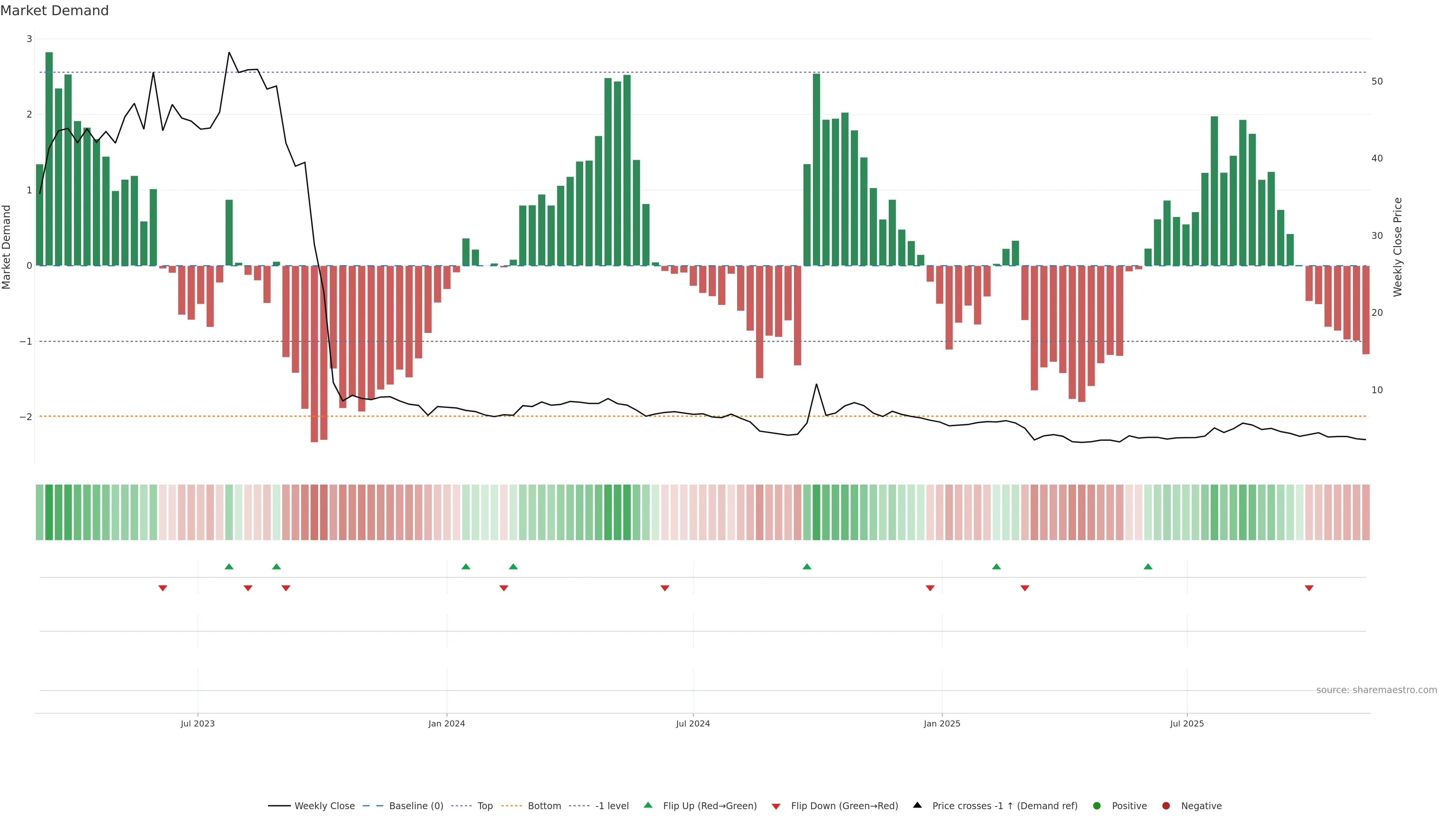Click the source: sharemaestro.com text
The width and height of the screenshot is (1456, 819).
pyautogui.click(x=1376, y=690)
